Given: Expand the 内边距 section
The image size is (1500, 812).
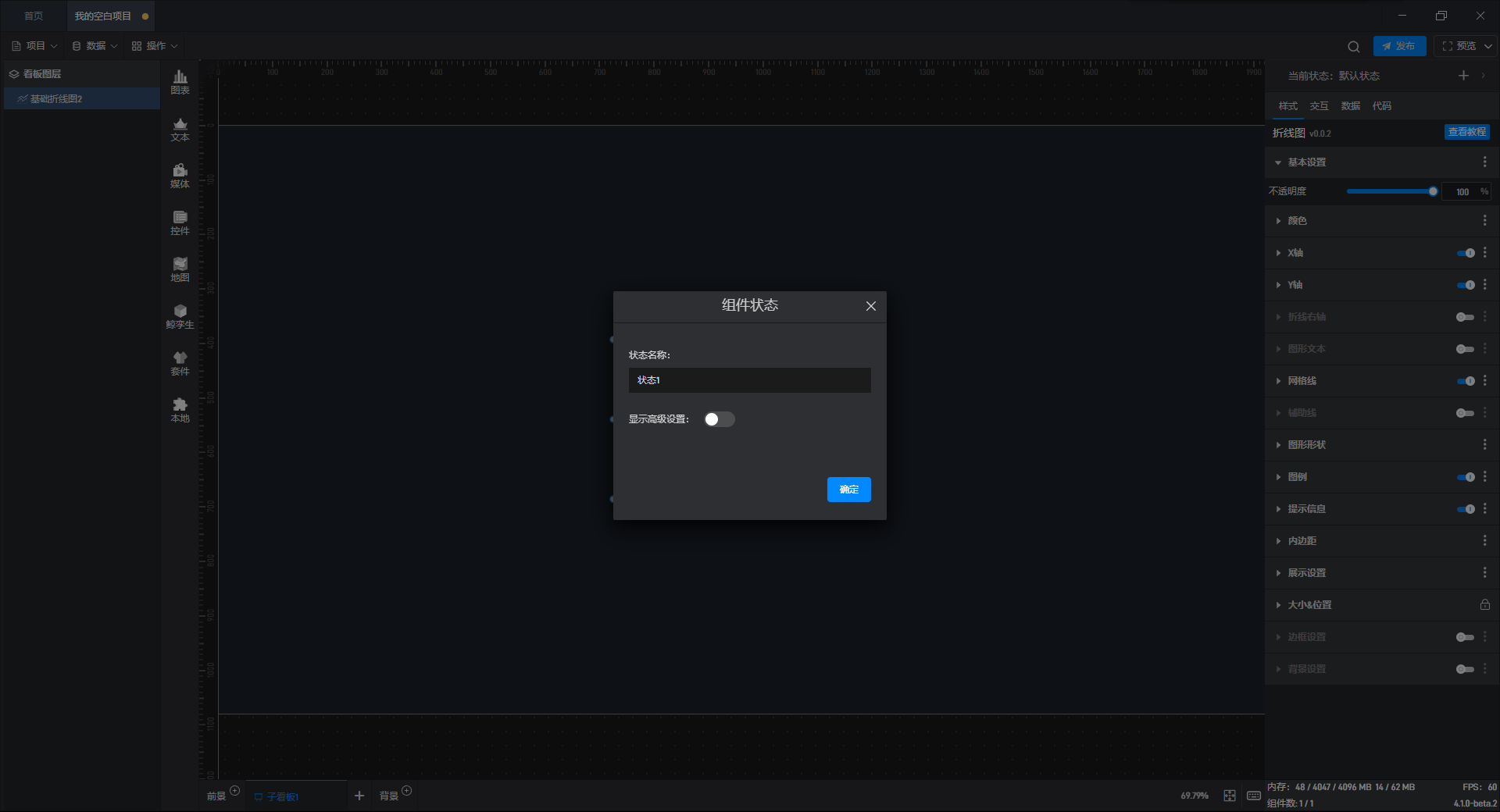Looking at the screenshot, I should pyautogui.click(x=1278, y=541).
